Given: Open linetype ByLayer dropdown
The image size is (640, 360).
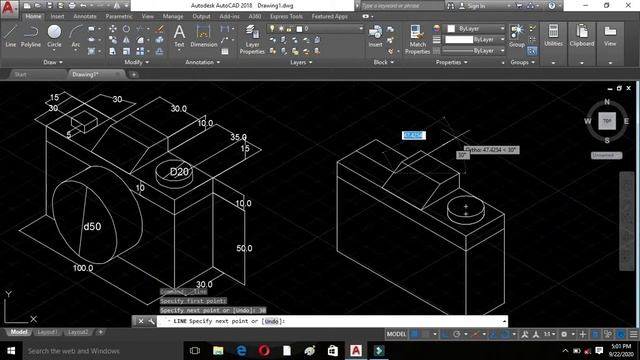Looking at the screenshot, I should 475,51.
